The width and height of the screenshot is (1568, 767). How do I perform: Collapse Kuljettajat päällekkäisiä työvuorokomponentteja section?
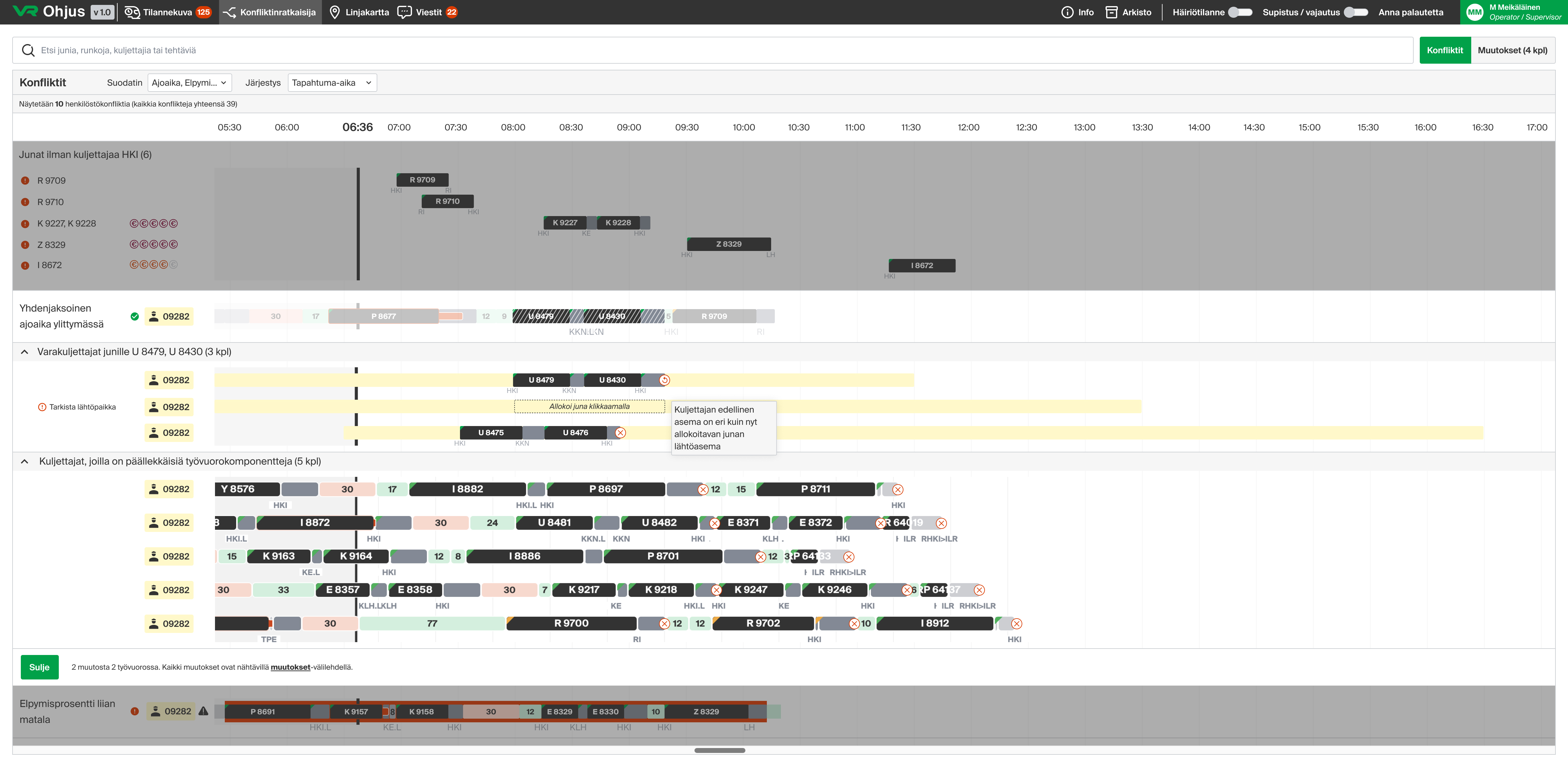[24, 461]
